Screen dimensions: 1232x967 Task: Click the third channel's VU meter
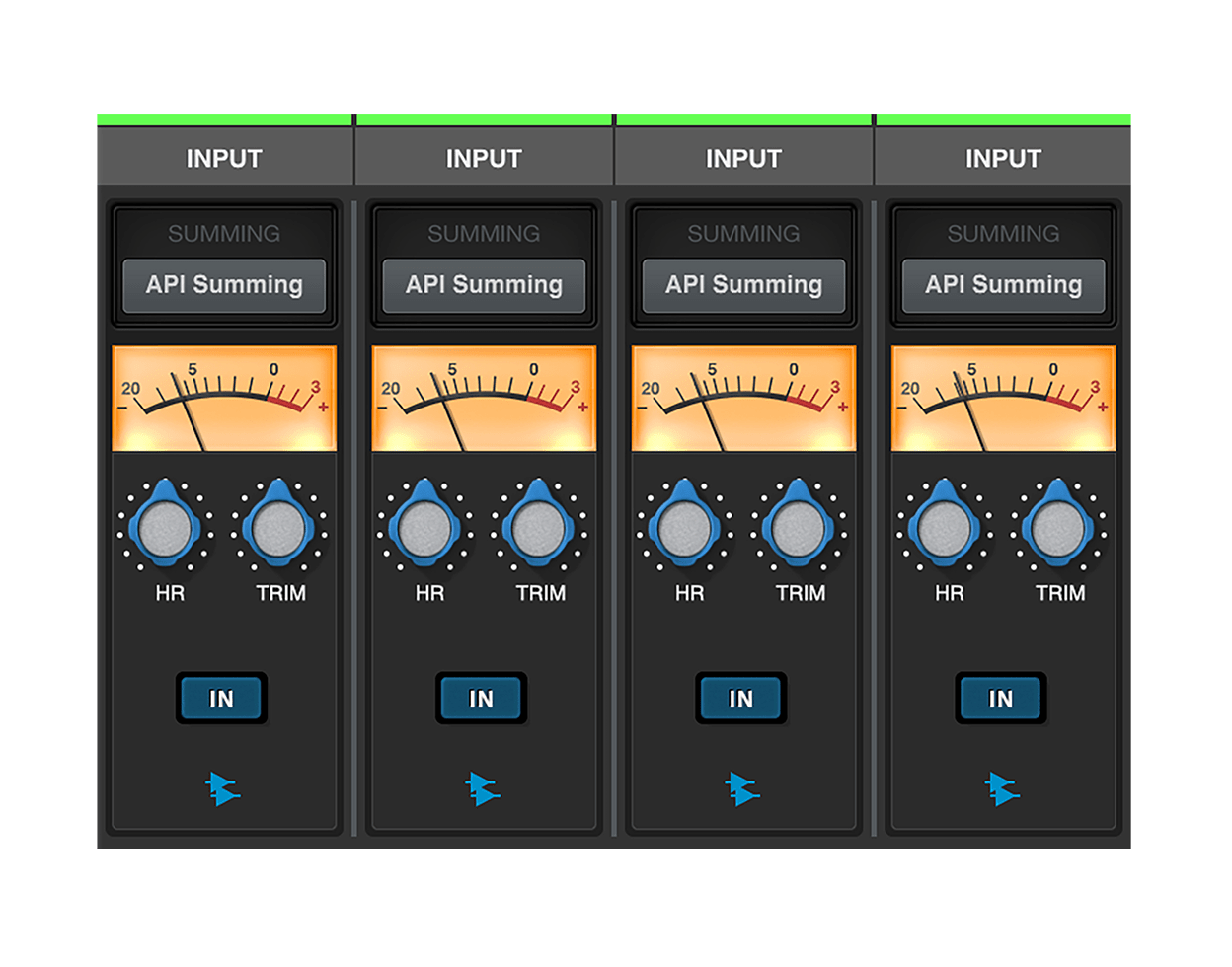pos(743,399)
